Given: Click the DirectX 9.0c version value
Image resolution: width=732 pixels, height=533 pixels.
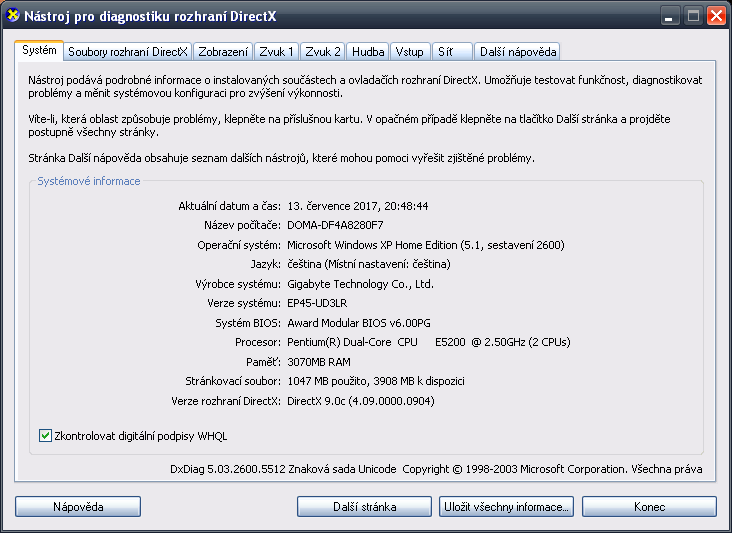Looking at the screenshot, I should coord(360,401).
